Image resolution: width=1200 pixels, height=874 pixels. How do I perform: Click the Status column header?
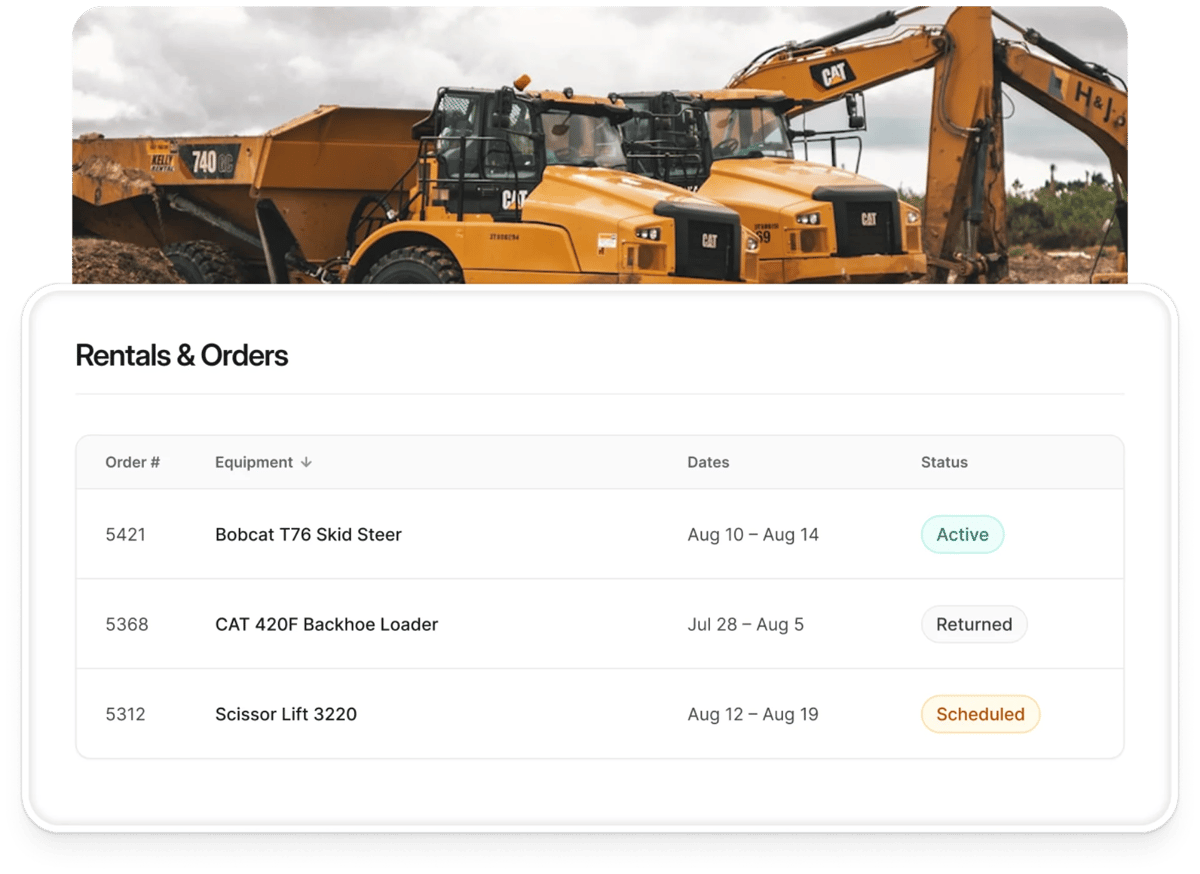944,462
